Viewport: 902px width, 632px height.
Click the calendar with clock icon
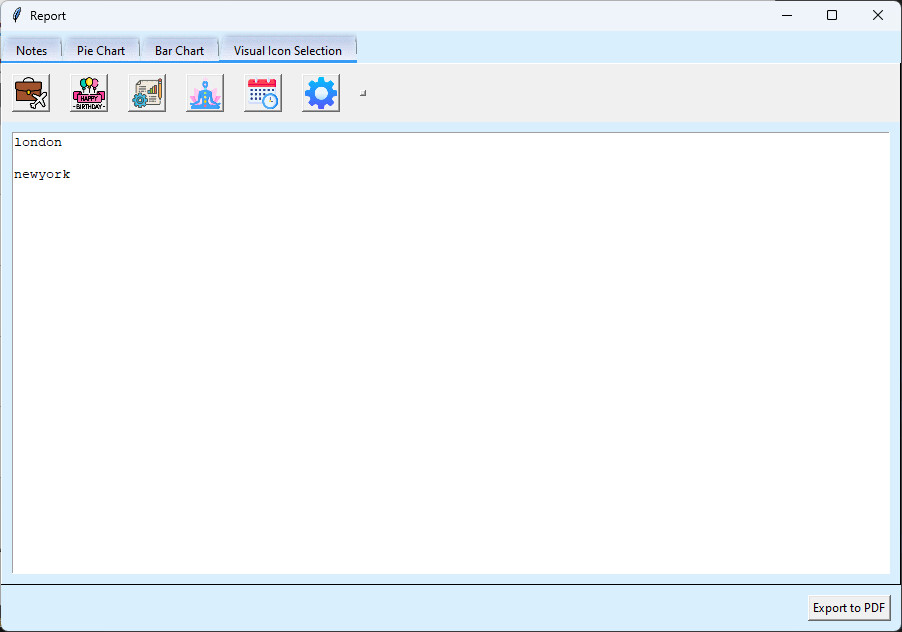[x=262, y=92]
